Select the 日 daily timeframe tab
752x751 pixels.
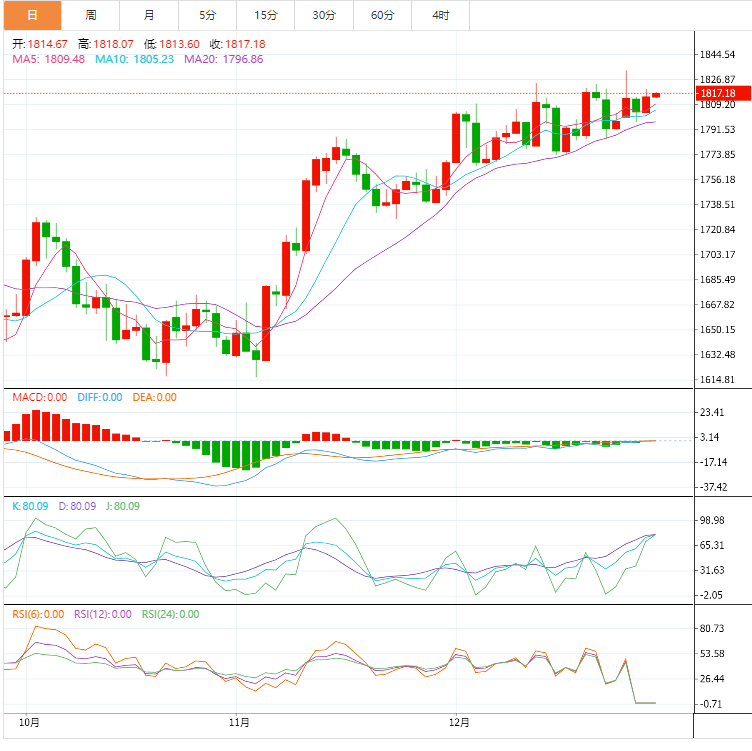(33, 15)
